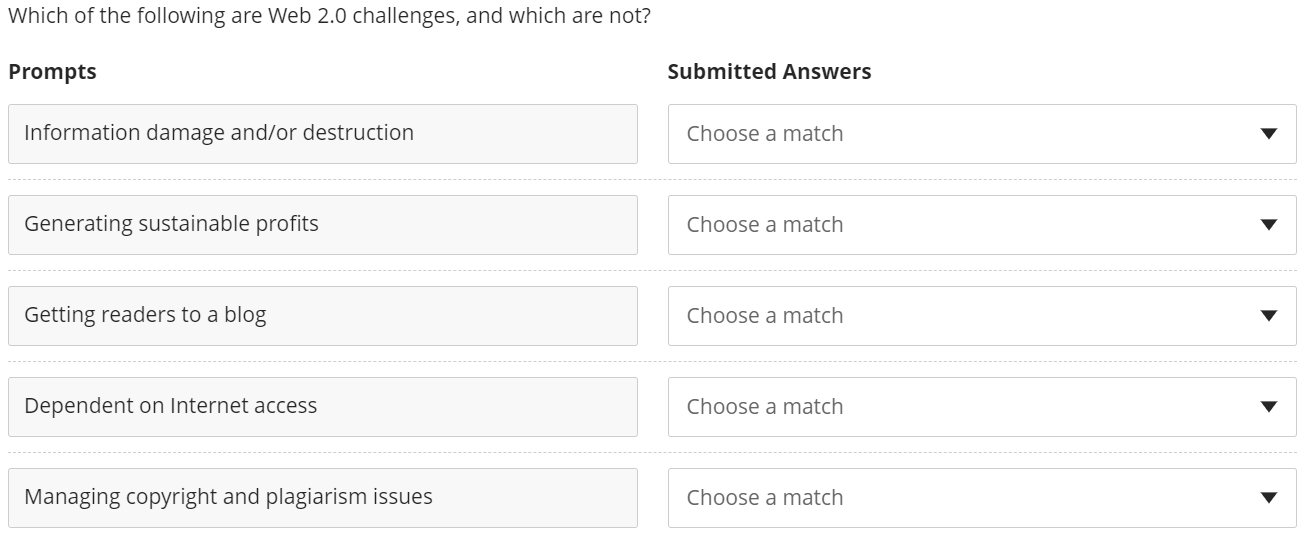Click the arrow icon beside Information damage row
The width and height of the screenshot is (1313, 542).
pos(1269,134)
